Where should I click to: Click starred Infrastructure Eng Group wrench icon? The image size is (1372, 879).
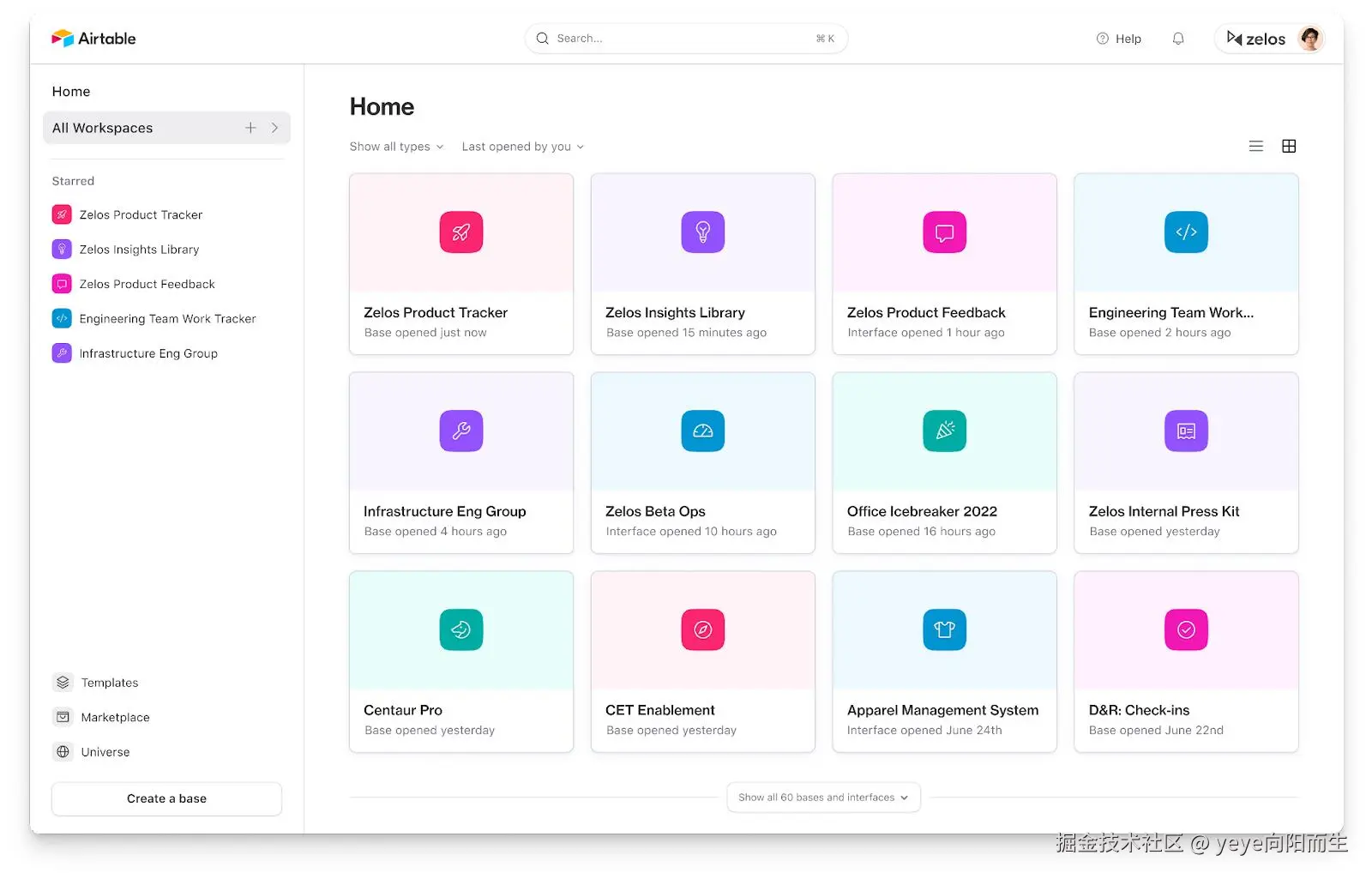[x=62, y=353]
